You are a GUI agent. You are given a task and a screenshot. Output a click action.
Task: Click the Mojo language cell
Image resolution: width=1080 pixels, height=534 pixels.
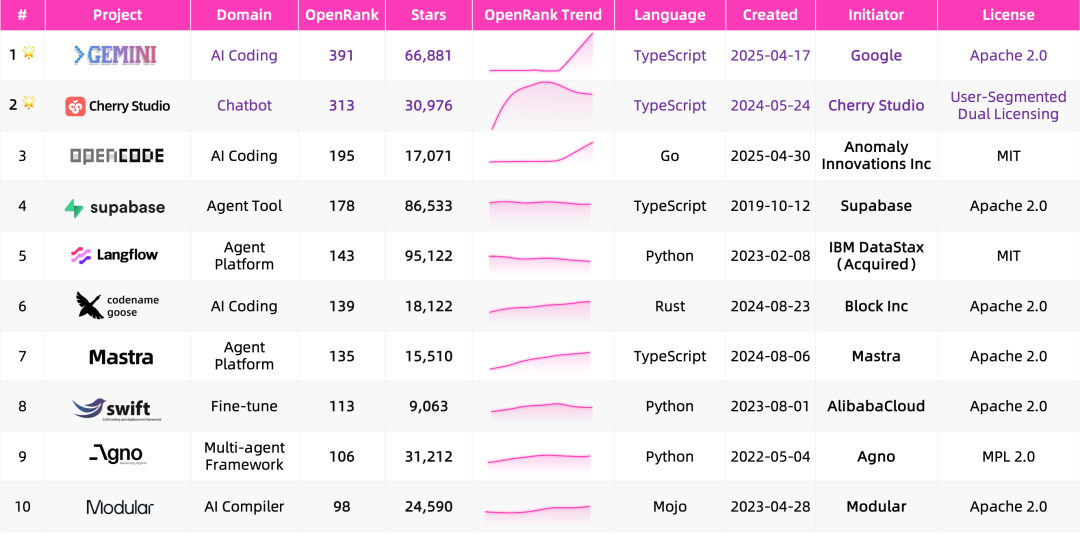pyautogui.click(x=670, y=506)
